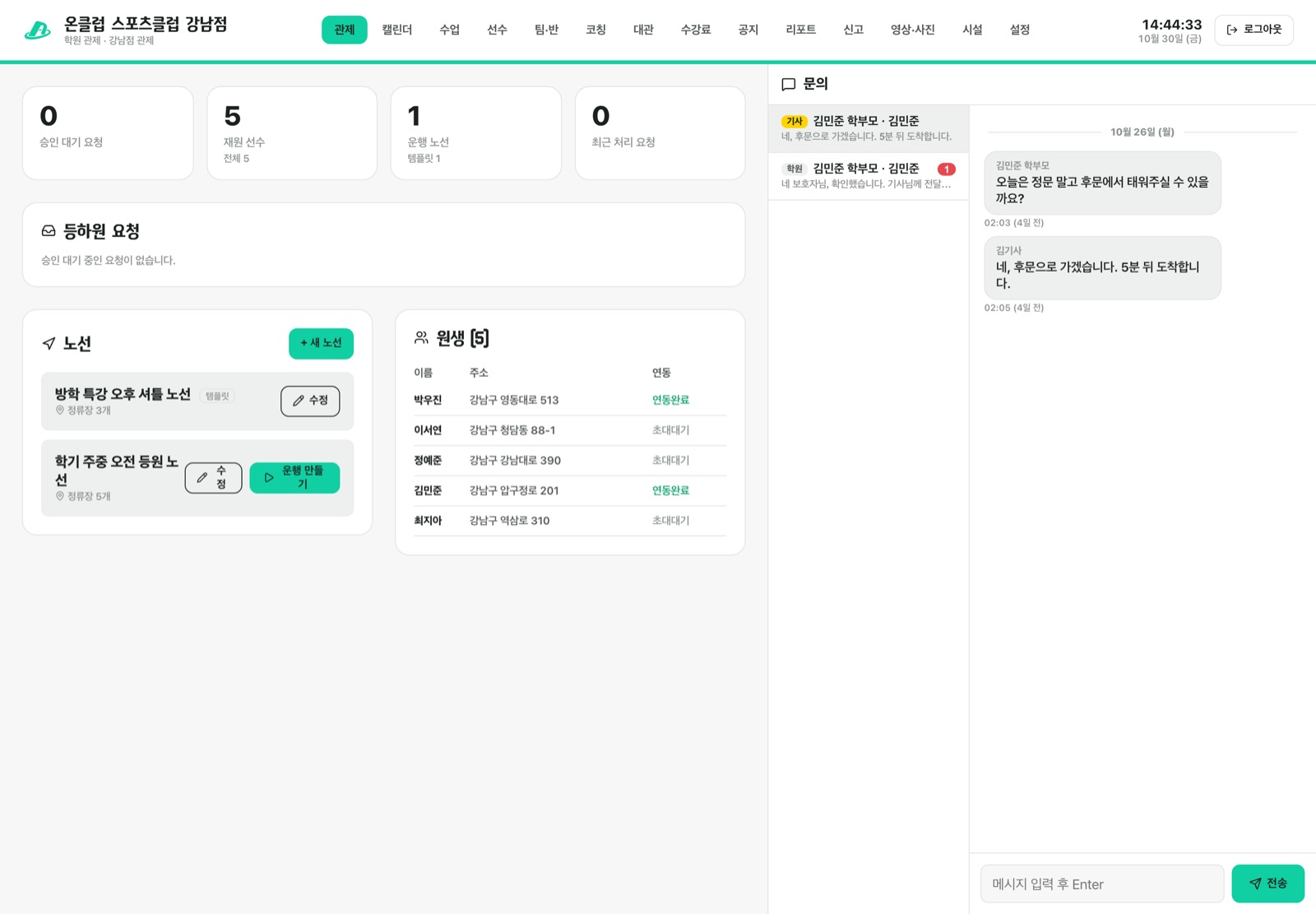Switch to the 캘린더 tab

[x=396, y=30]
